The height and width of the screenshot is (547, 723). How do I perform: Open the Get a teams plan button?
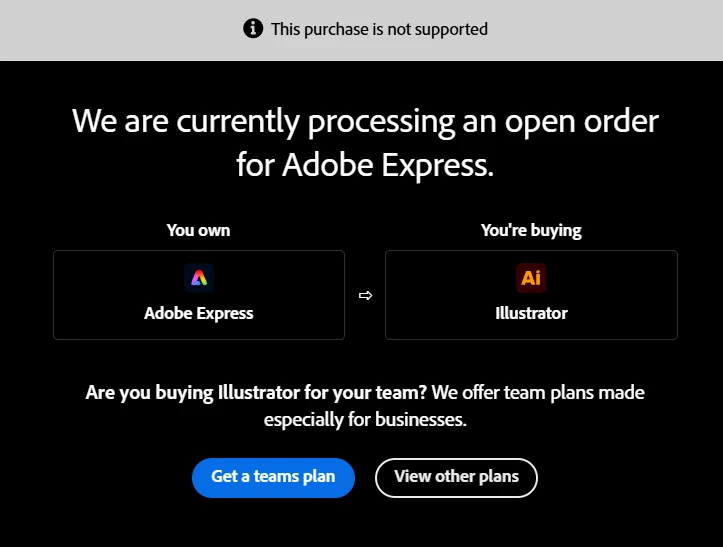click(x=273, y=478)
